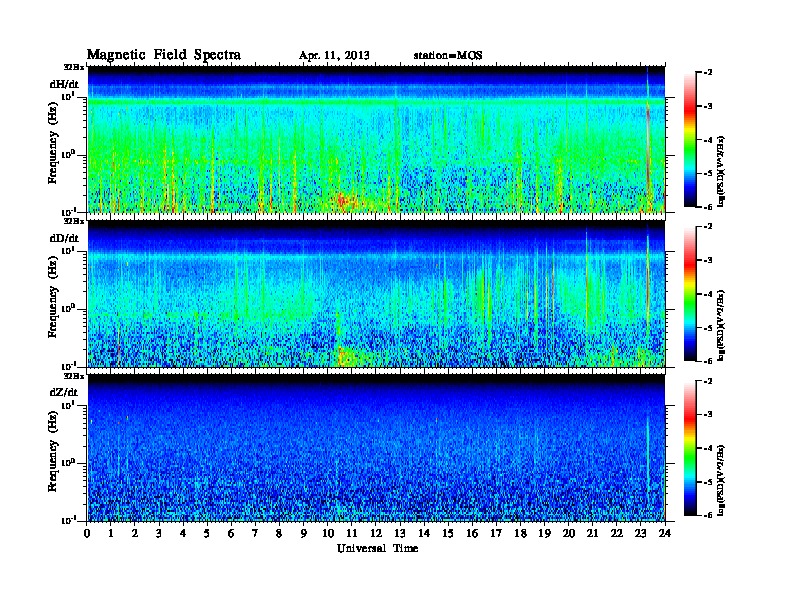Click the hour "24" tick label on time axis
The height and width of the screenshot is (612, 792).
pos(665,533)
